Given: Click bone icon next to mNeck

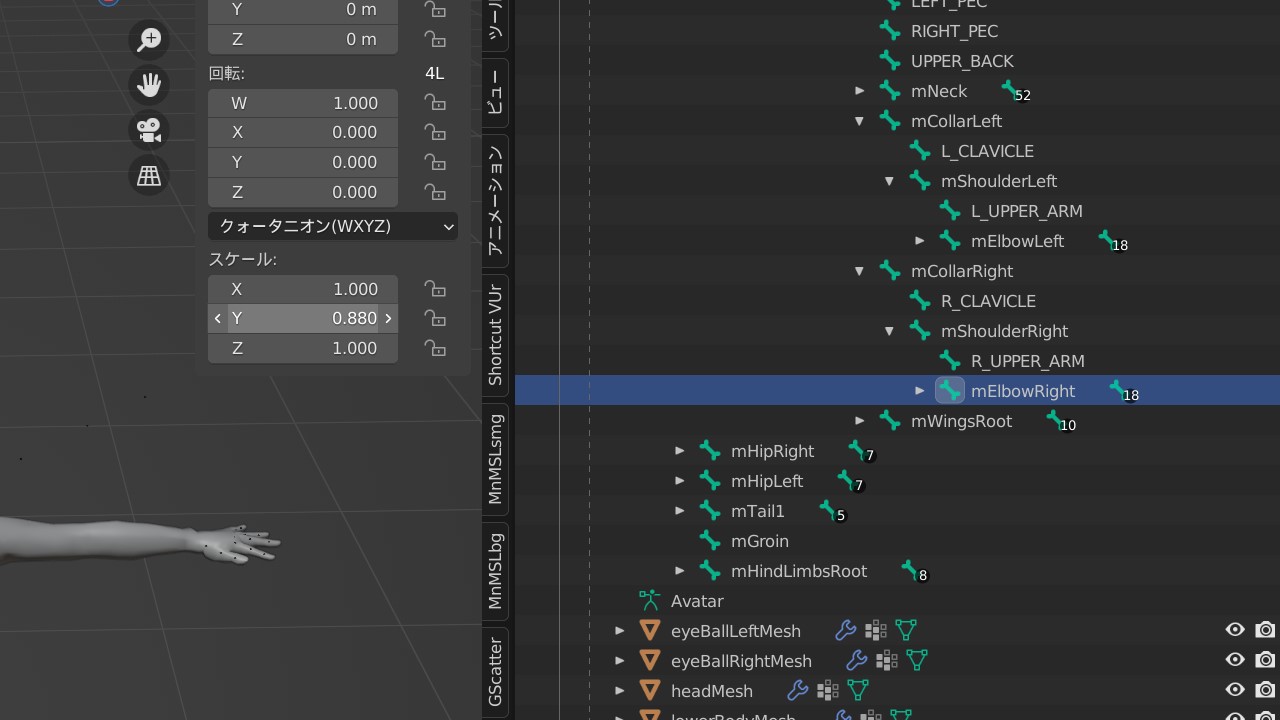Looking at the screenshot, I should click(890, 91).
